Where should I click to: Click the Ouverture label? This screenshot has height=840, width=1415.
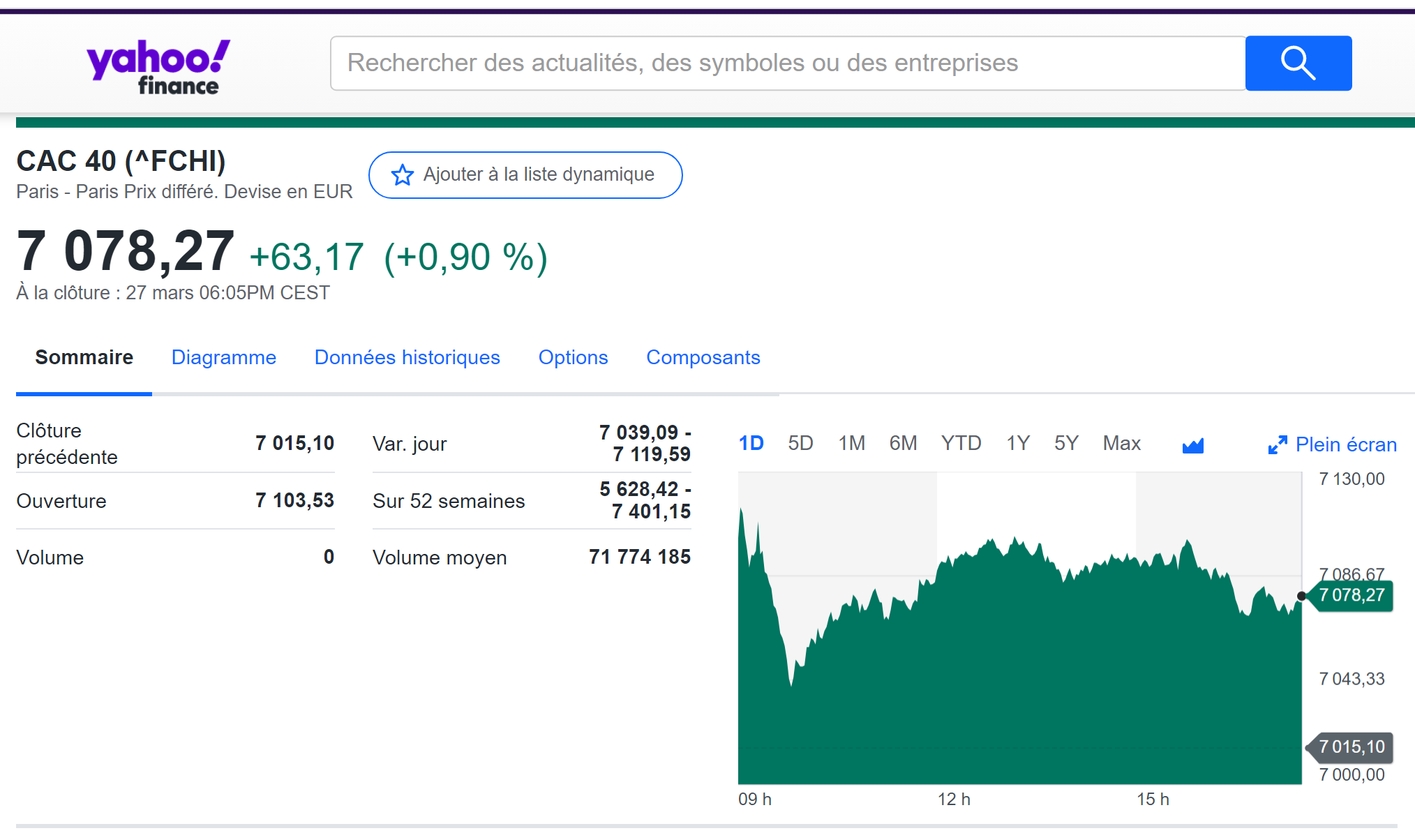[x=61, y=501]
